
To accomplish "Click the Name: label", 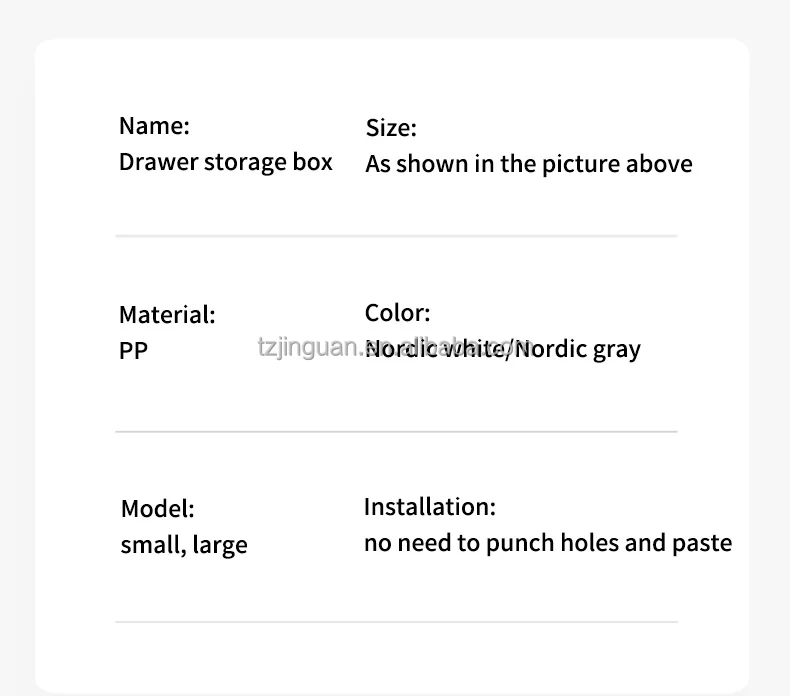I will click(x=154, y=125).
